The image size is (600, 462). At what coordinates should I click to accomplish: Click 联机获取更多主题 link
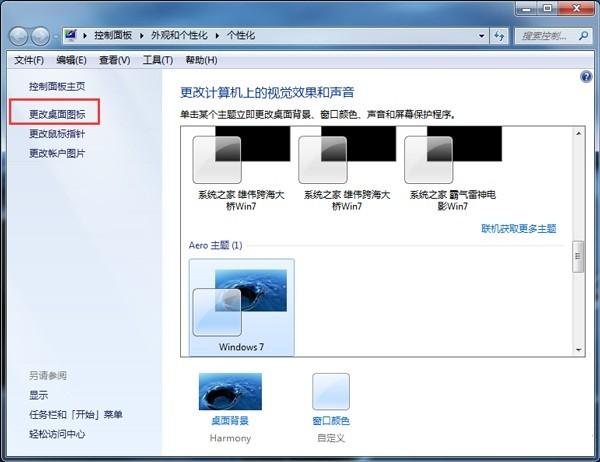coord(518,229)
